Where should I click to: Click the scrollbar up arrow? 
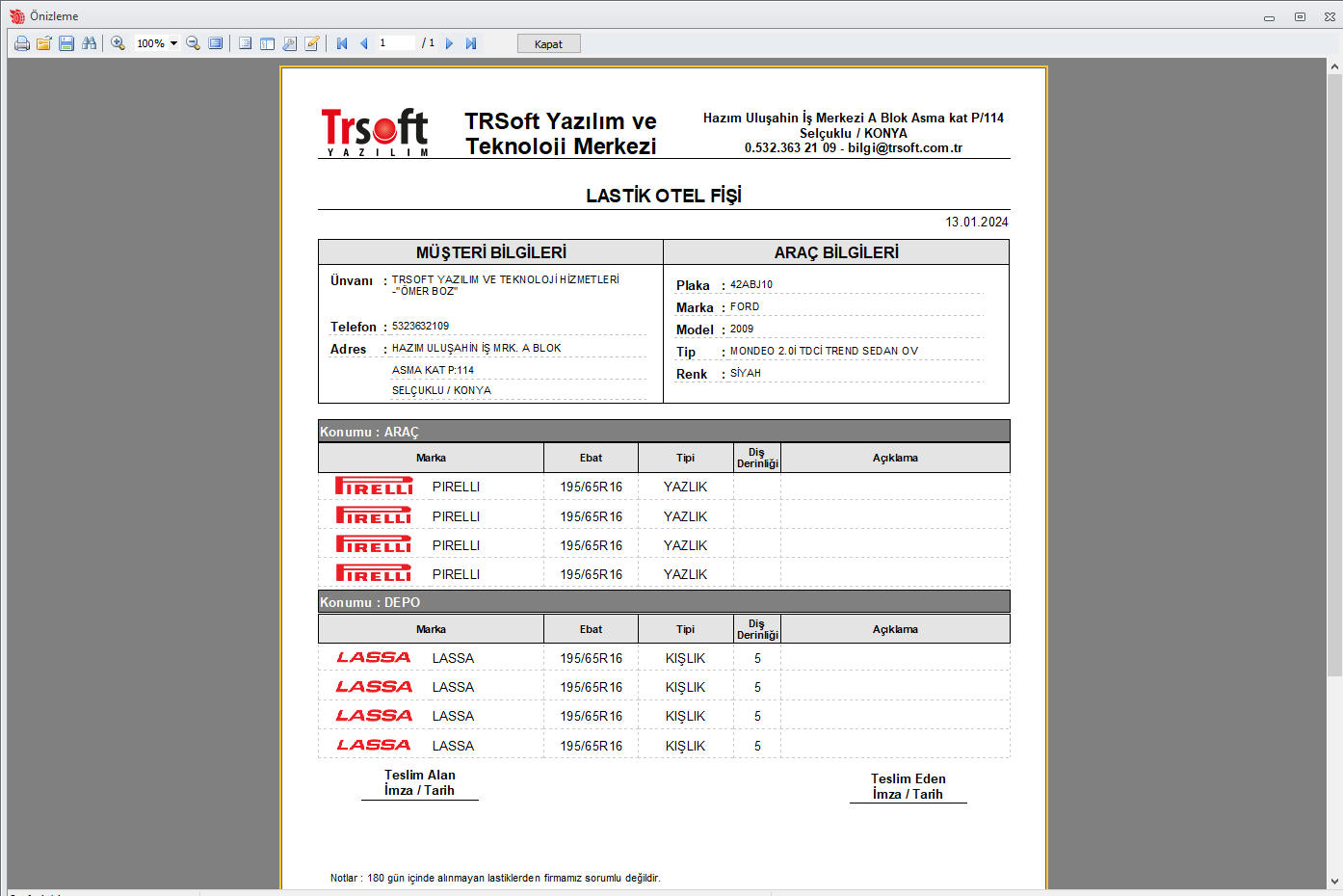(x=1334, y=66)
